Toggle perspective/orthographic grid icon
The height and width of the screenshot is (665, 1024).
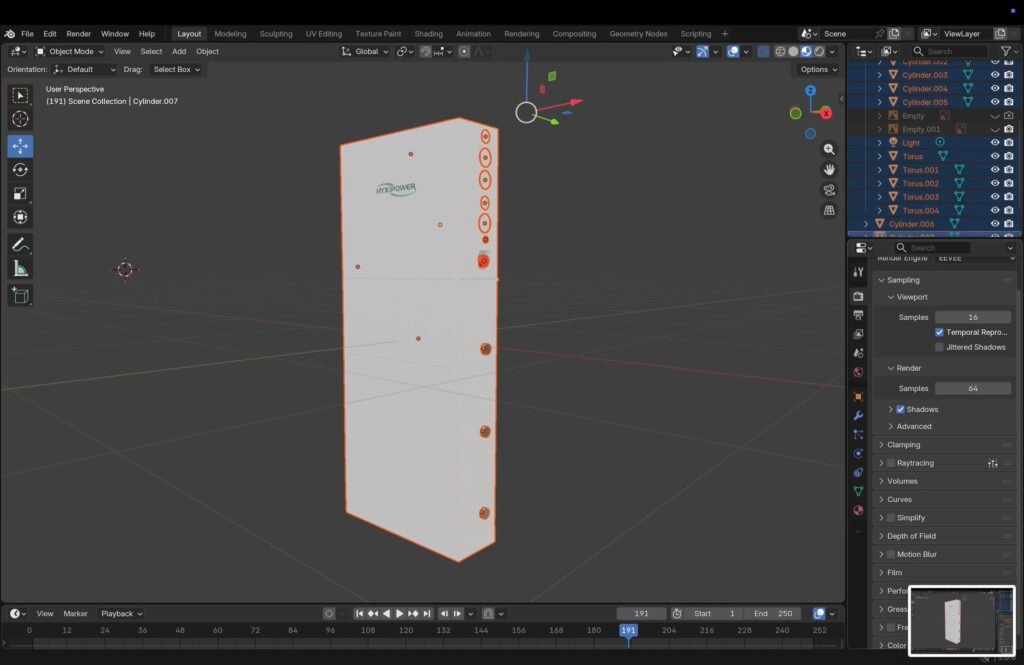(829, 211)
